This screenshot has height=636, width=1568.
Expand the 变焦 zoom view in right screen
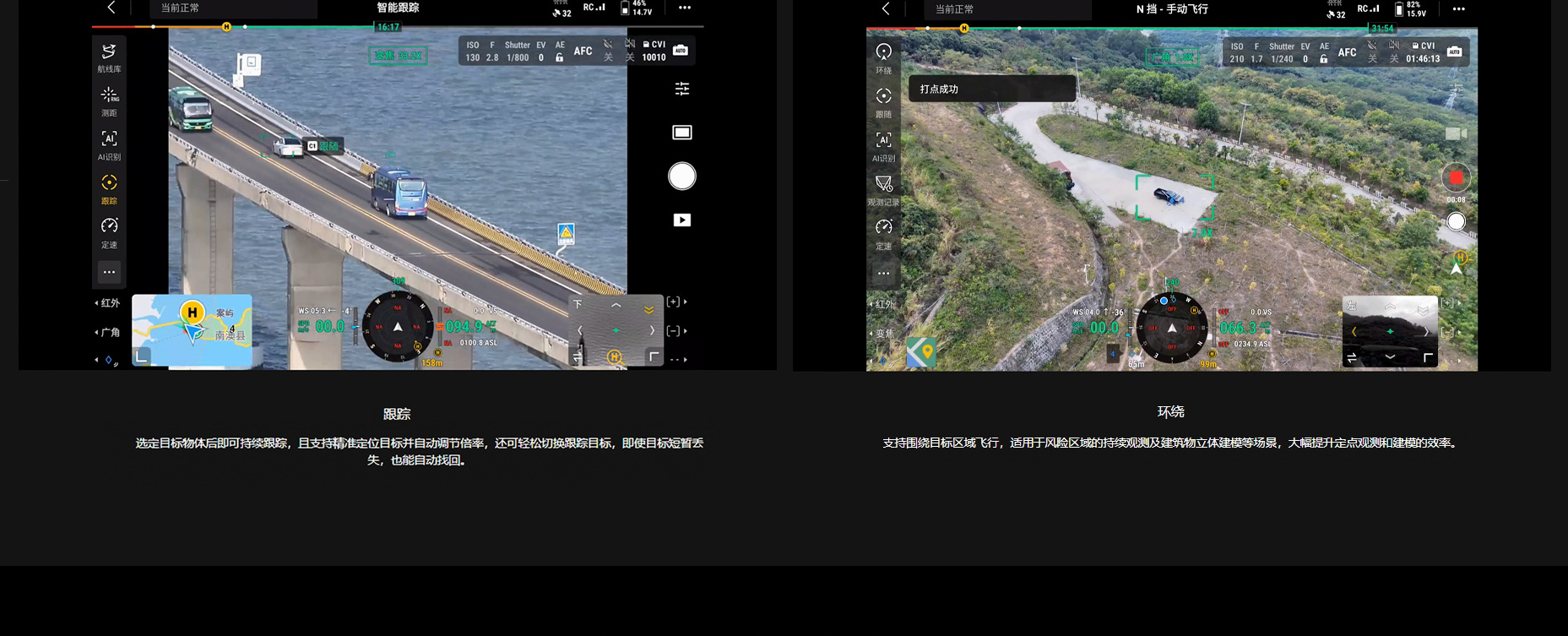coord(882,334)
